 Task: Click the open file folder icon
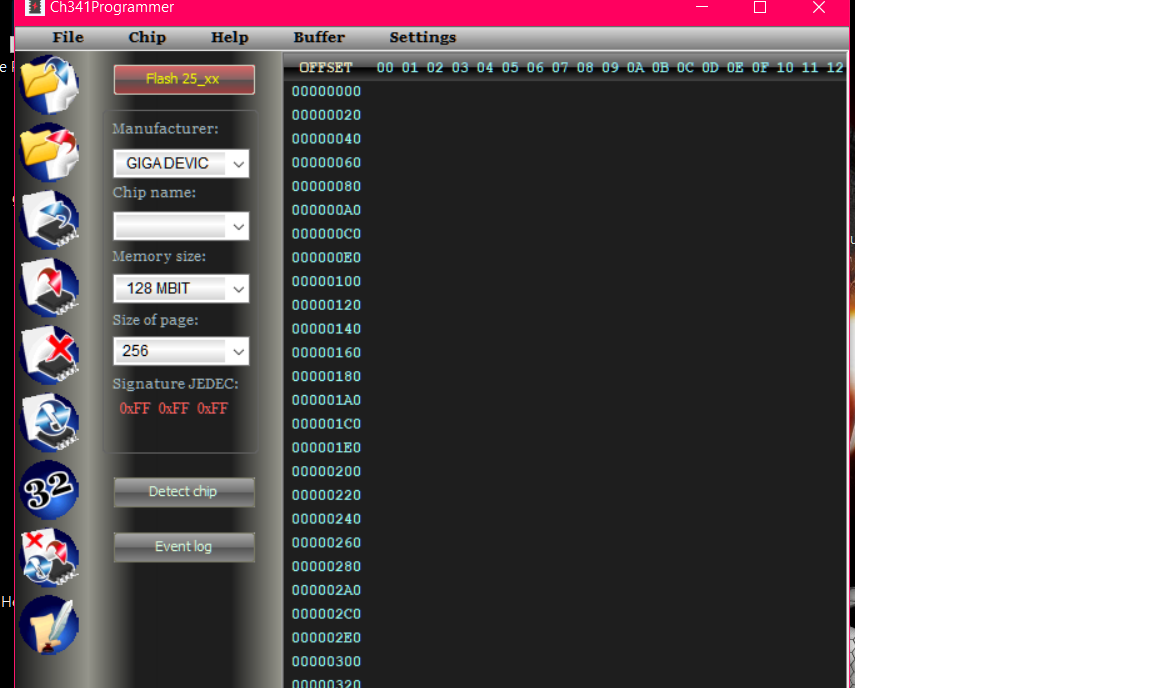[49, 84]
